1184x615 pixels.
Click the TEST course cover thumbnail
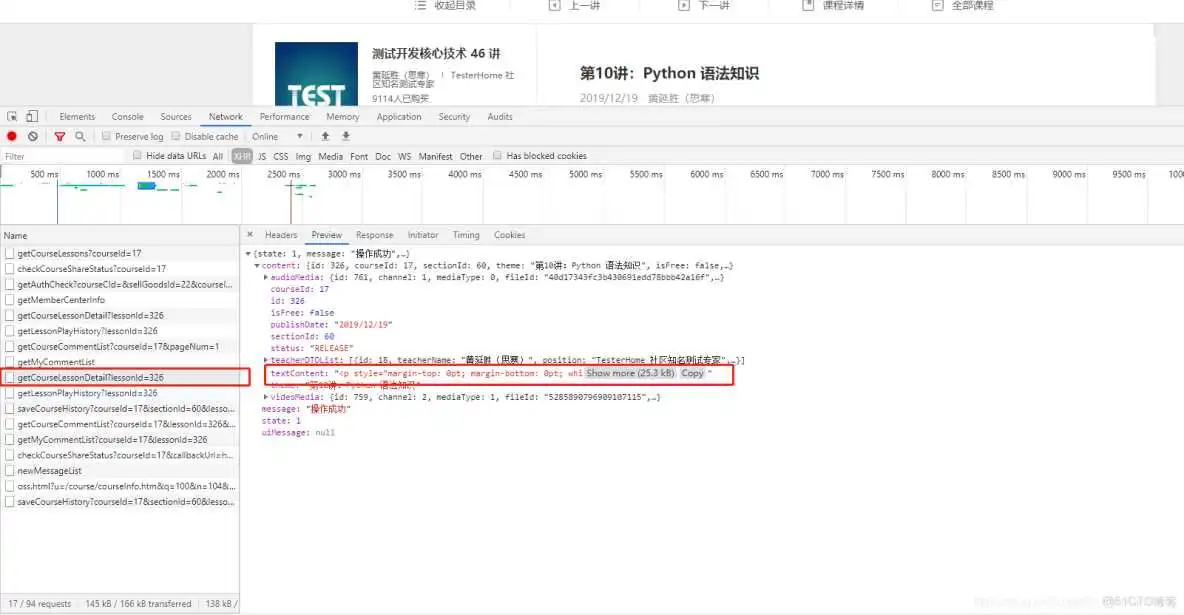coord(316,73)
